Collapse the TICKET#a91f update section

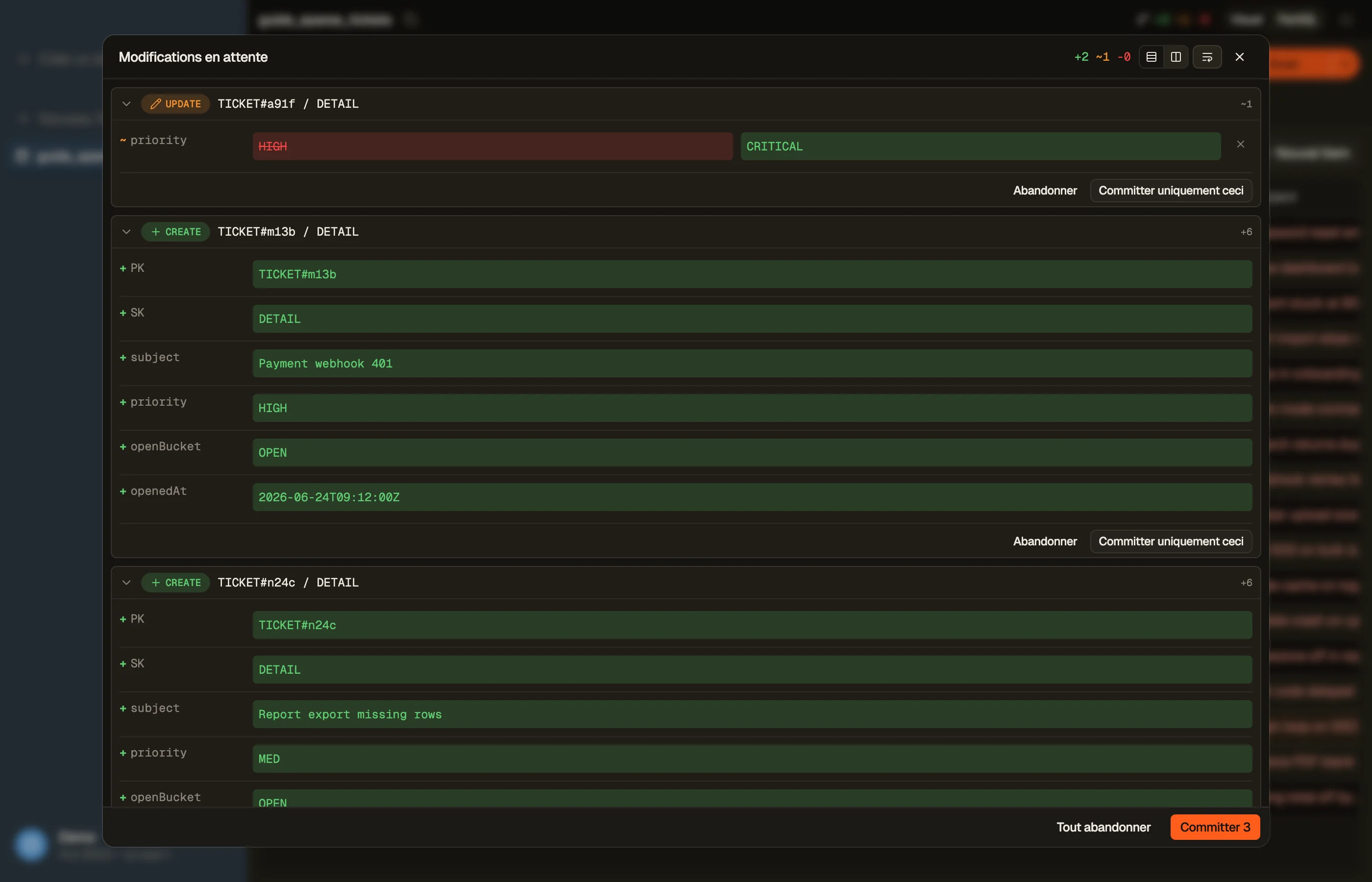[126, 104]
